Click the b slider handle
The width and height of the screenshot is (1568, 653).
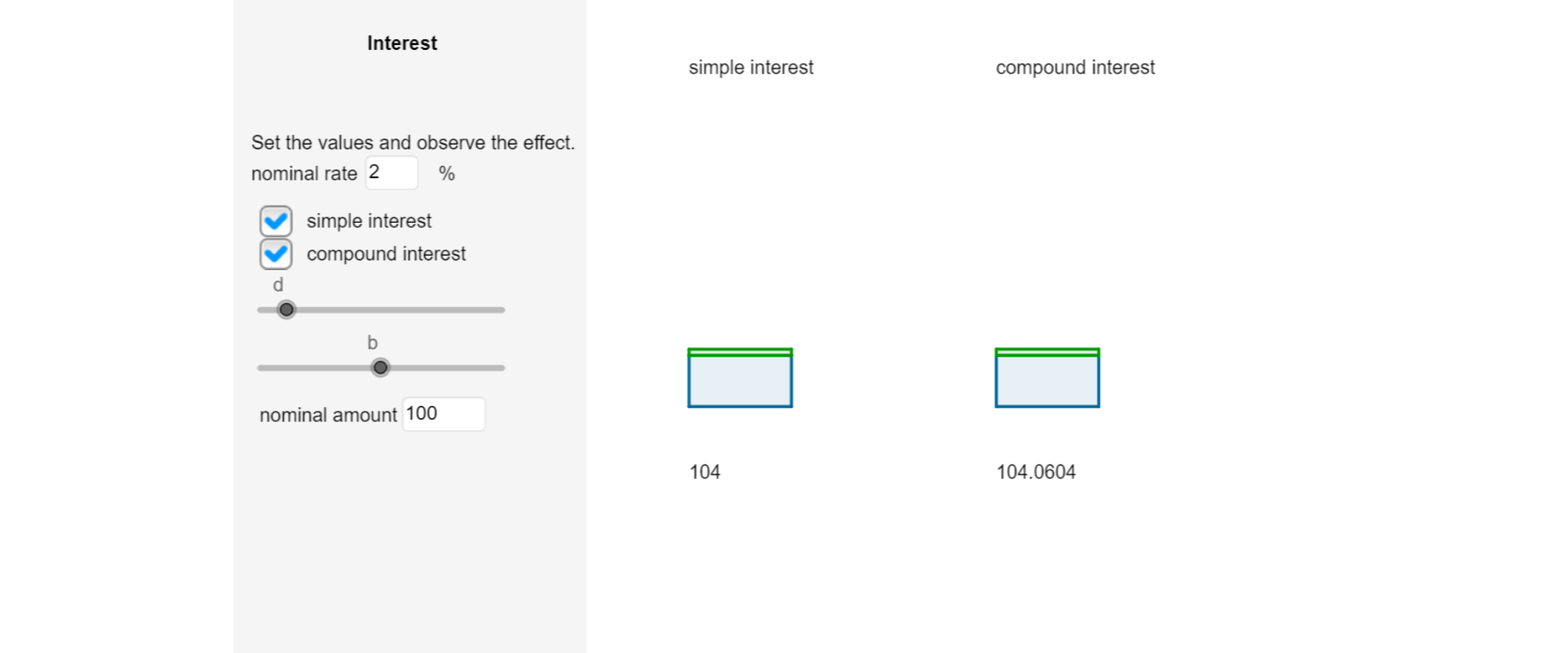click(x=381, y=368)
